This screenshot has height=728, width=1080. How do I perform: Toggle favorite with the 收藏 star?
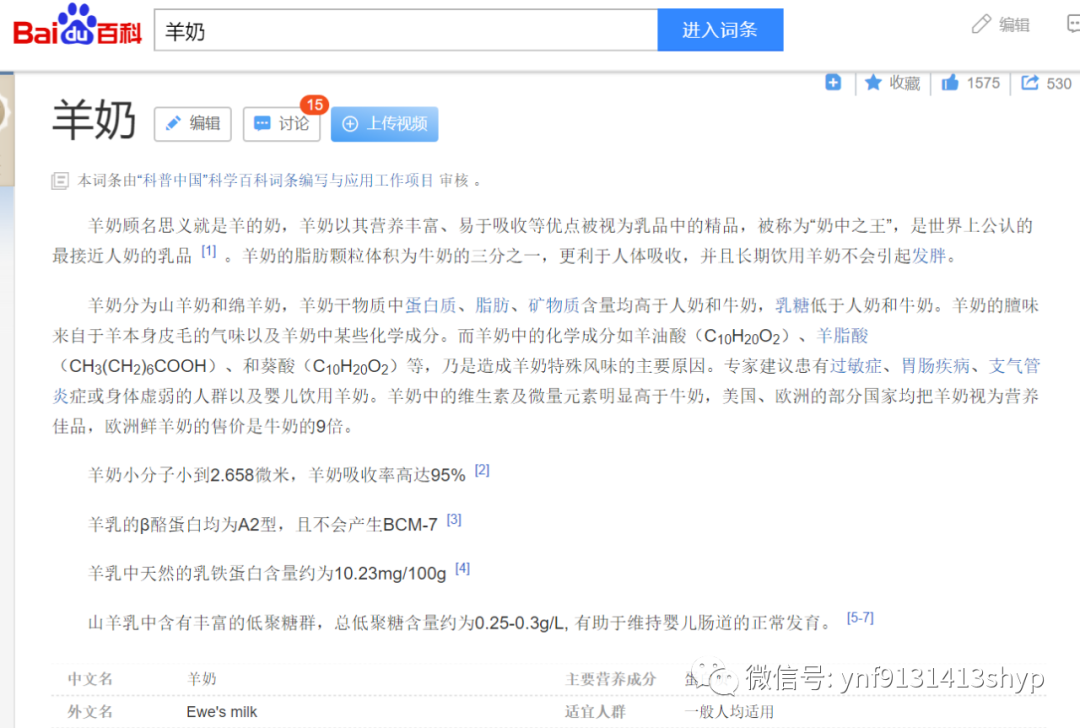(x=889, y=83)
